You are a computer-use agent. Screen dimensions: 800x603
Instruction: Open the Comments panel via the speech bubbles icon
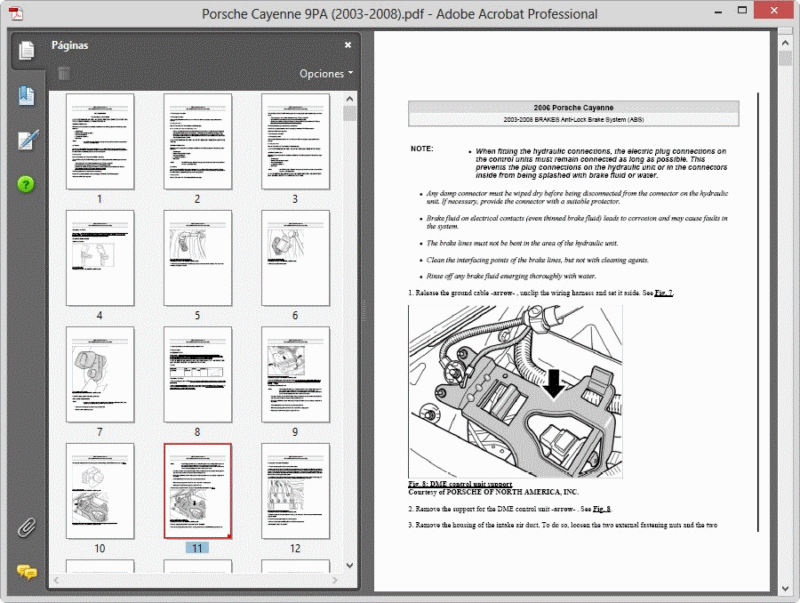(26, 572)
